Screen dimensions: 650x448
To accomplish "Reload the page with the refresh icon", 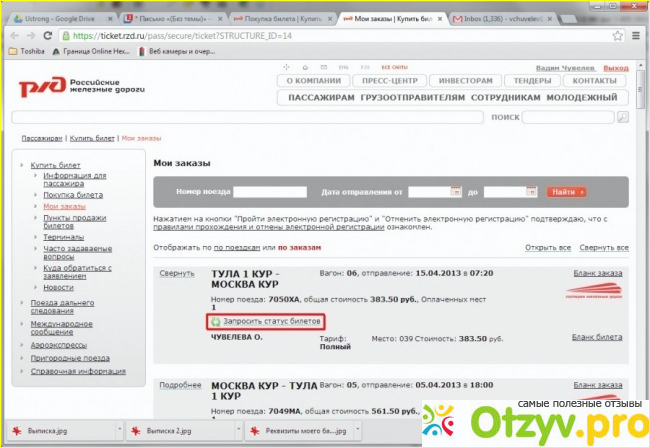I will tap(54, 35).
